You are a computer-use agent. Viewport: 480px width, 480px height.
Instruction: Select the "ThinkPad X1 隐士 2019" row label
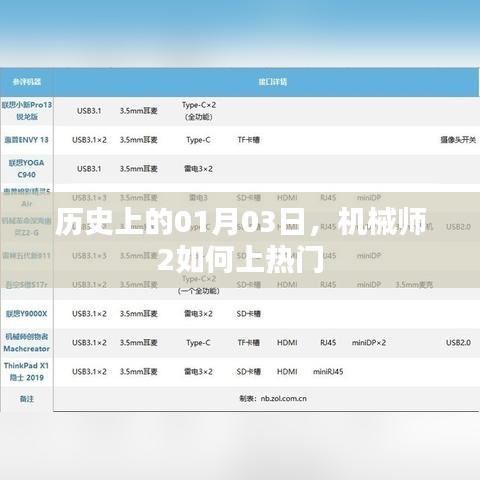pos(27,372)
